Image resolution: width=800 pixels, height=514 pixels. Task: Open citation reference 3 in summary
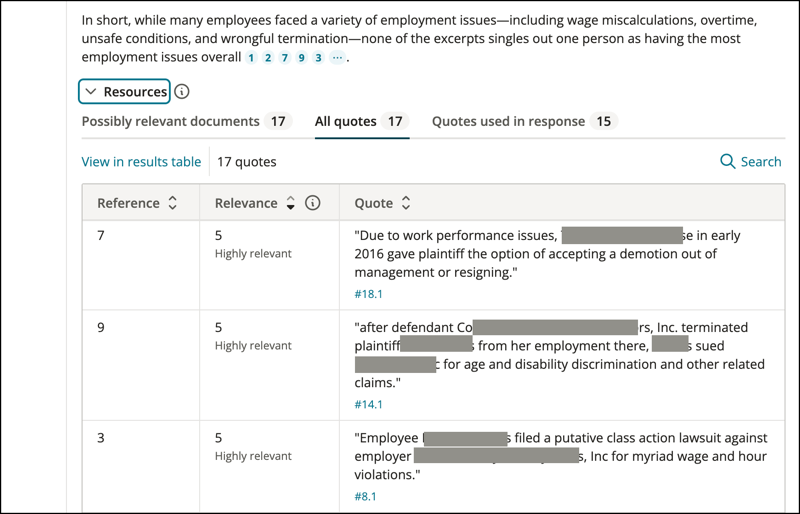click(x=318, y=58)
